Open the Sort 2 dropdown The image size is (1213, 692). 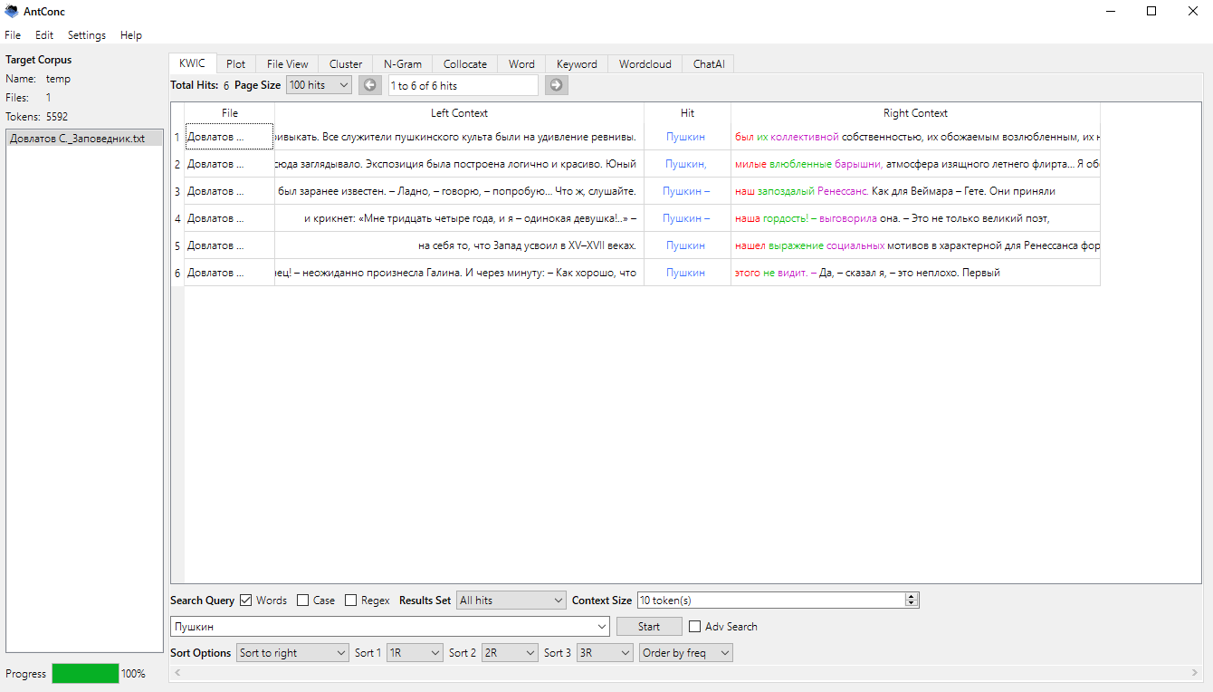[509, 652]
